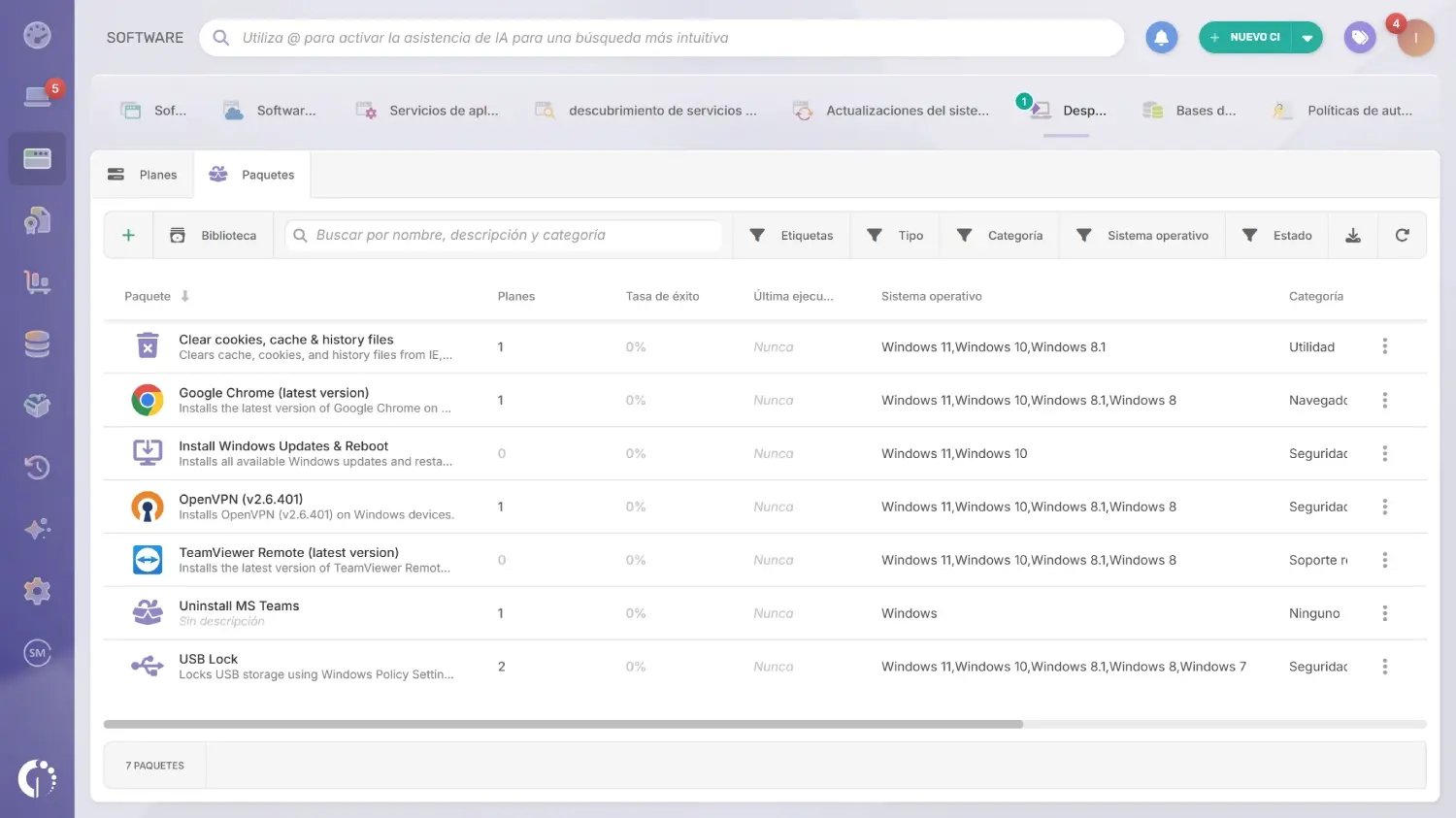The image size is (1456, 818).
Task: Open the Categoría filter
Action: [x=1000, y=235]
